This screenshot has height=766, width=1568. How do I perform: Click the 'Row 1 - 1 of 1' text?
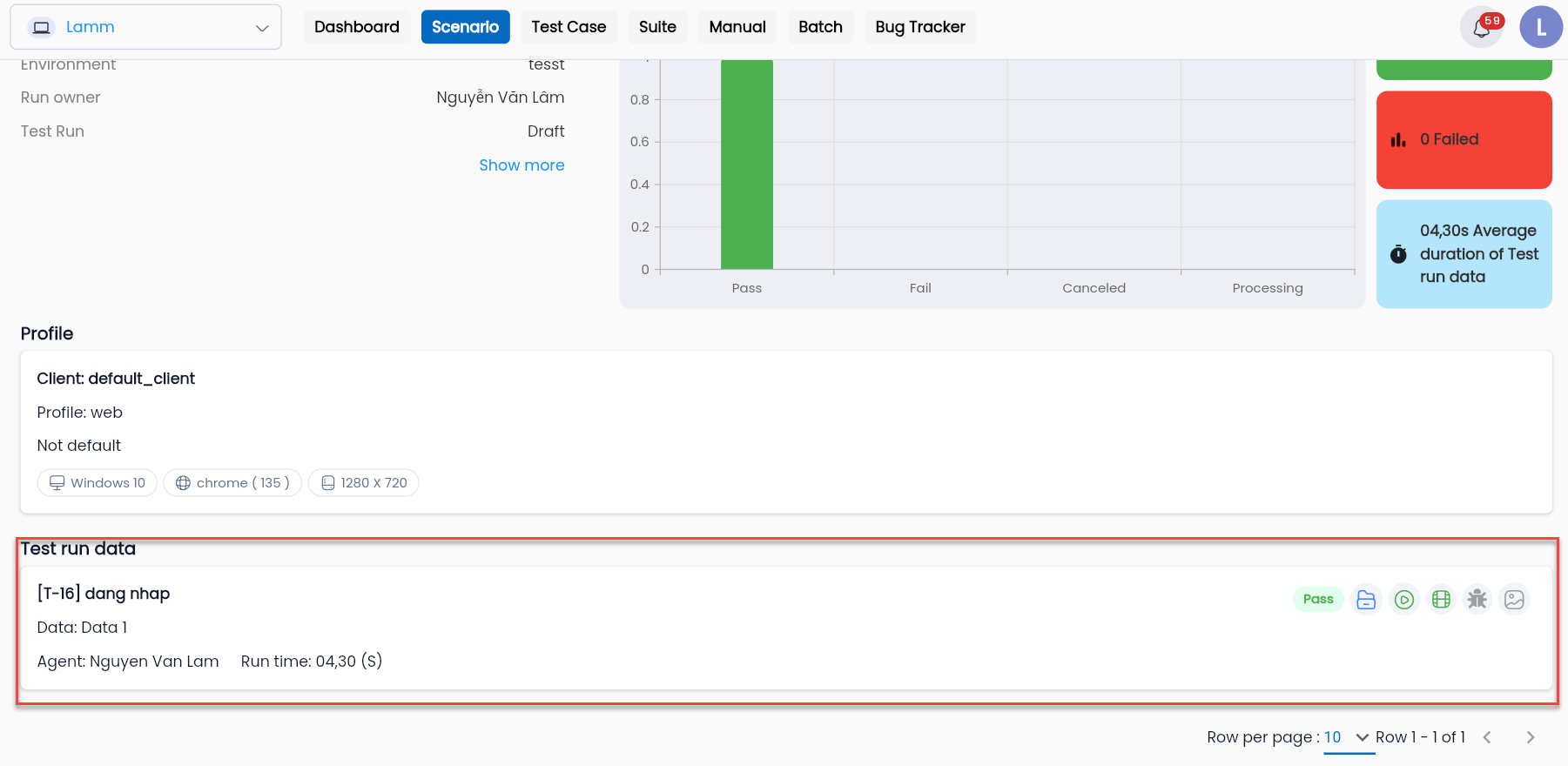pyautogui.click(x=1420, y=737)
